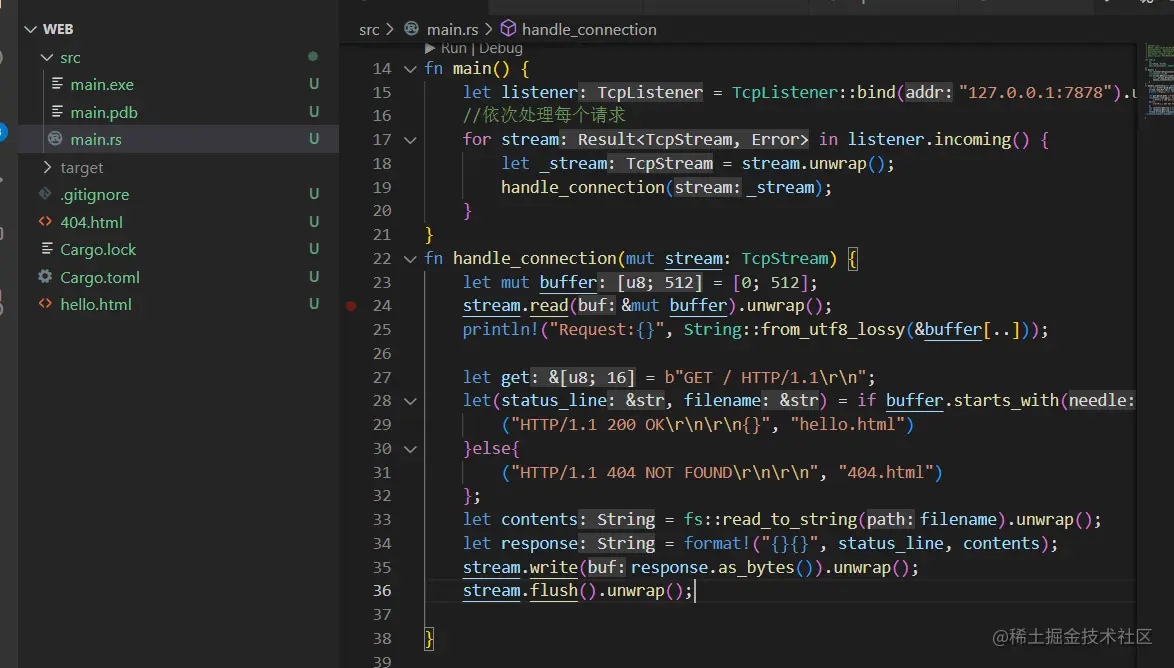Click the Rust icon beside main.rs
Viewport: 1174px width, 668px height.
[55, 139]
